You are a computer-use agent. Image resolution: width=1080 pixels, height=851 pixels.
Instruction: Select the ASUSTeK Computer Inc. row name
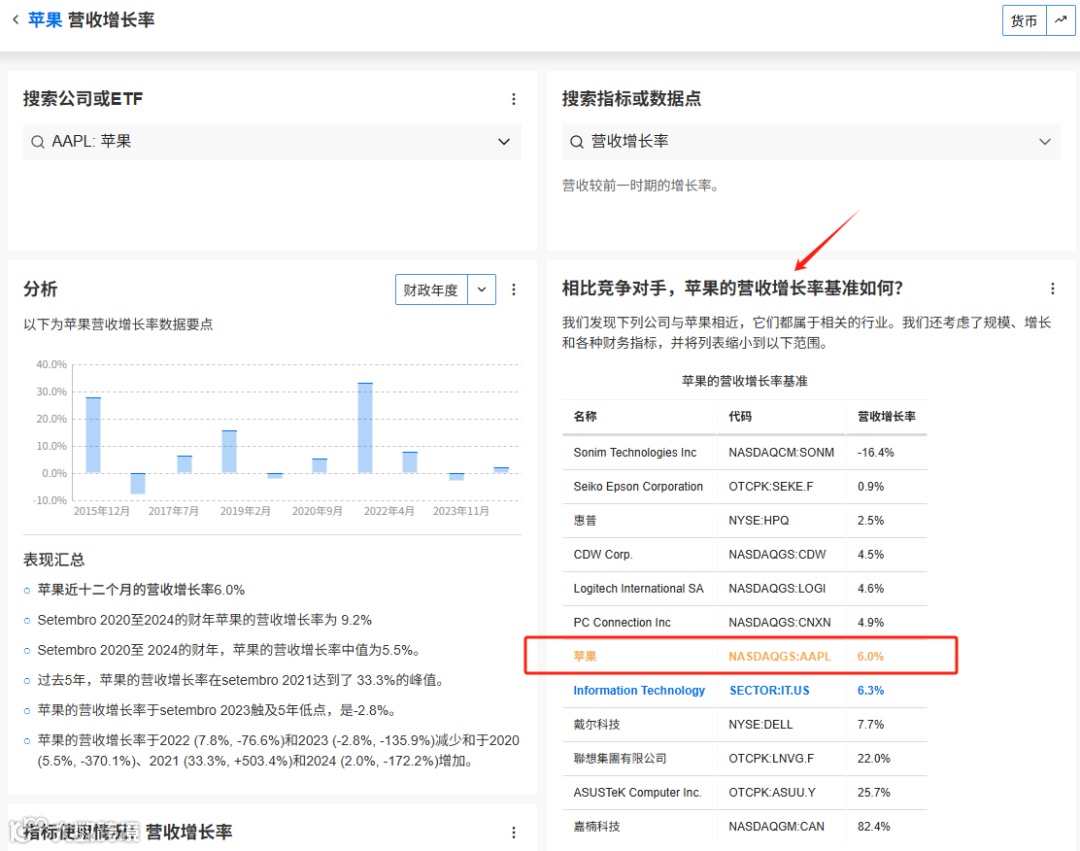click(x=637, y=792)
